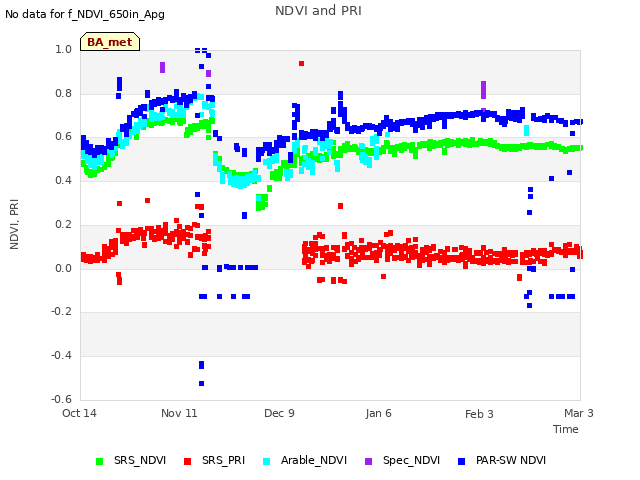Click the cyan Arable_NDVI legend swatch
Image resolution: width=640 pixels, height=480 pixels.
pos(267,461)
